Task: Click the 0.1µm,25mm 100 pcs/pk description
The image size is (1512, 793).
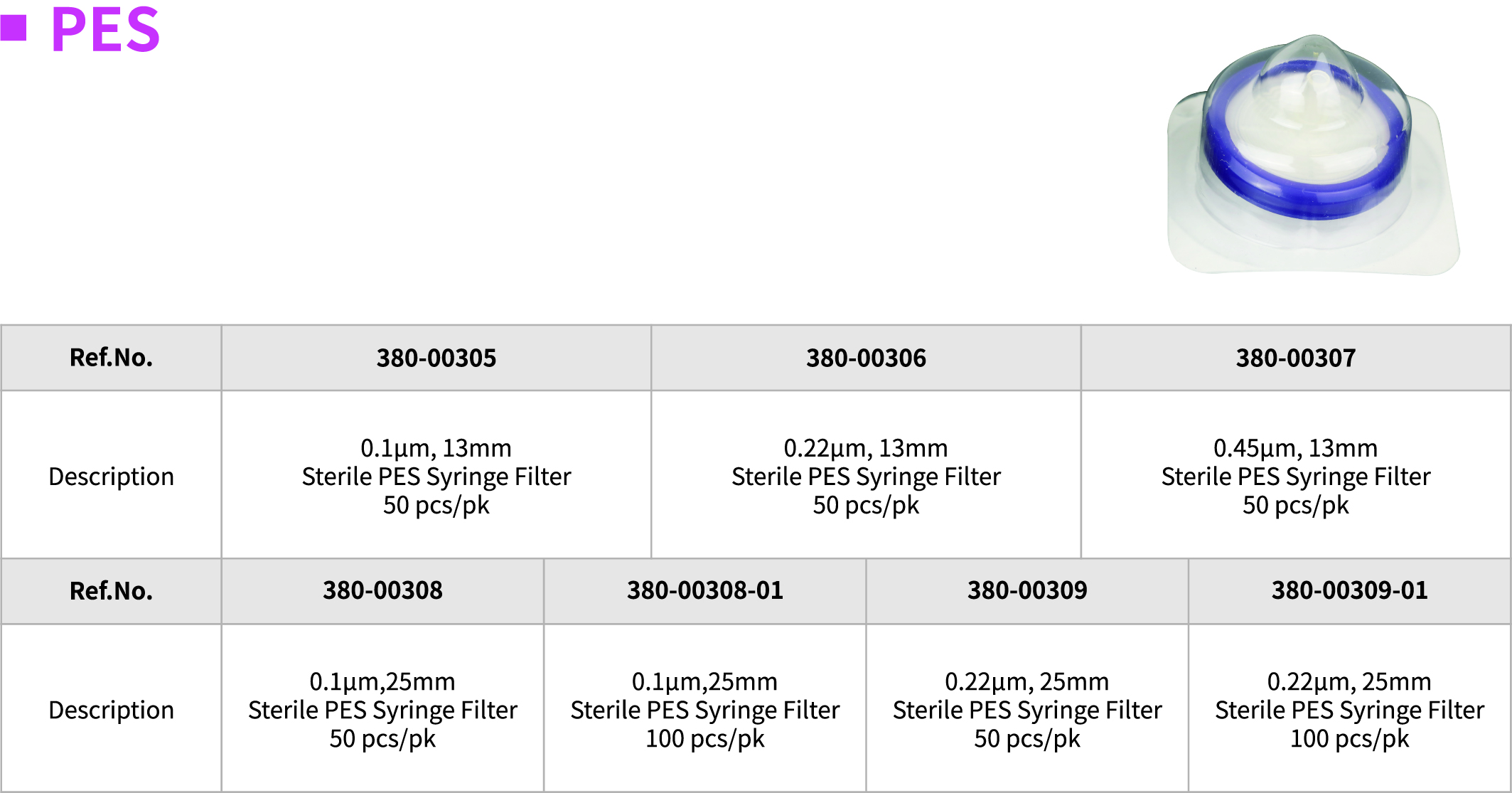Action: coord(705,710)
